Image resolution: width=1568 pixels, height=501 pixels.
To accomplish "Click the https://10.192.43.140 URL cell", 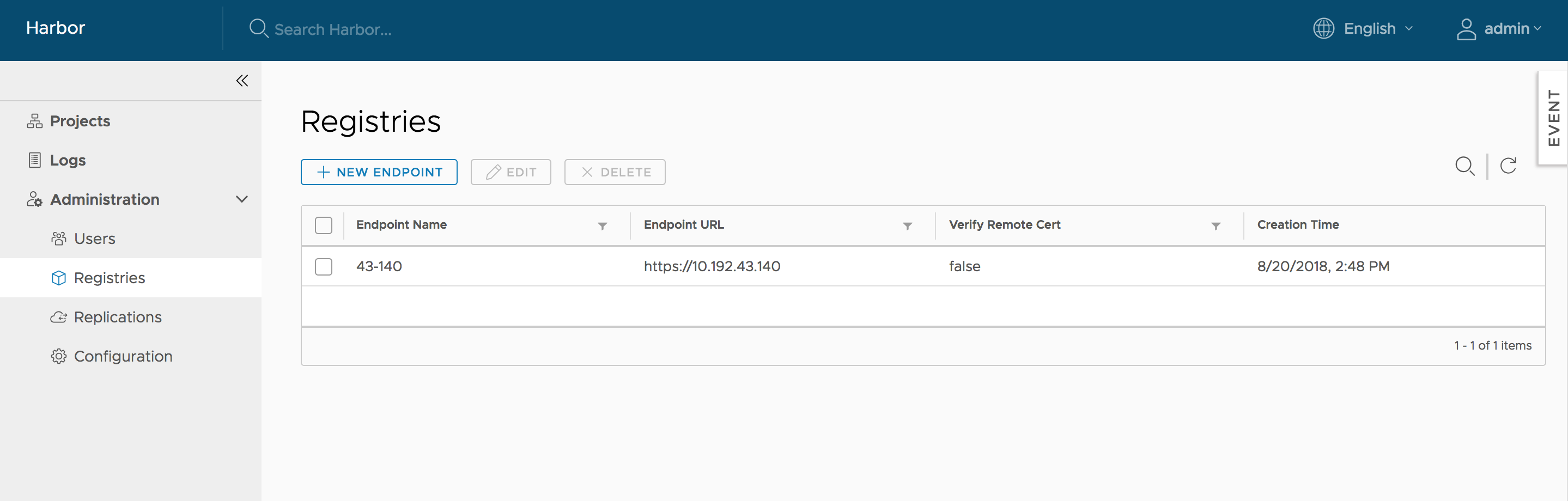I will point(712,267).
